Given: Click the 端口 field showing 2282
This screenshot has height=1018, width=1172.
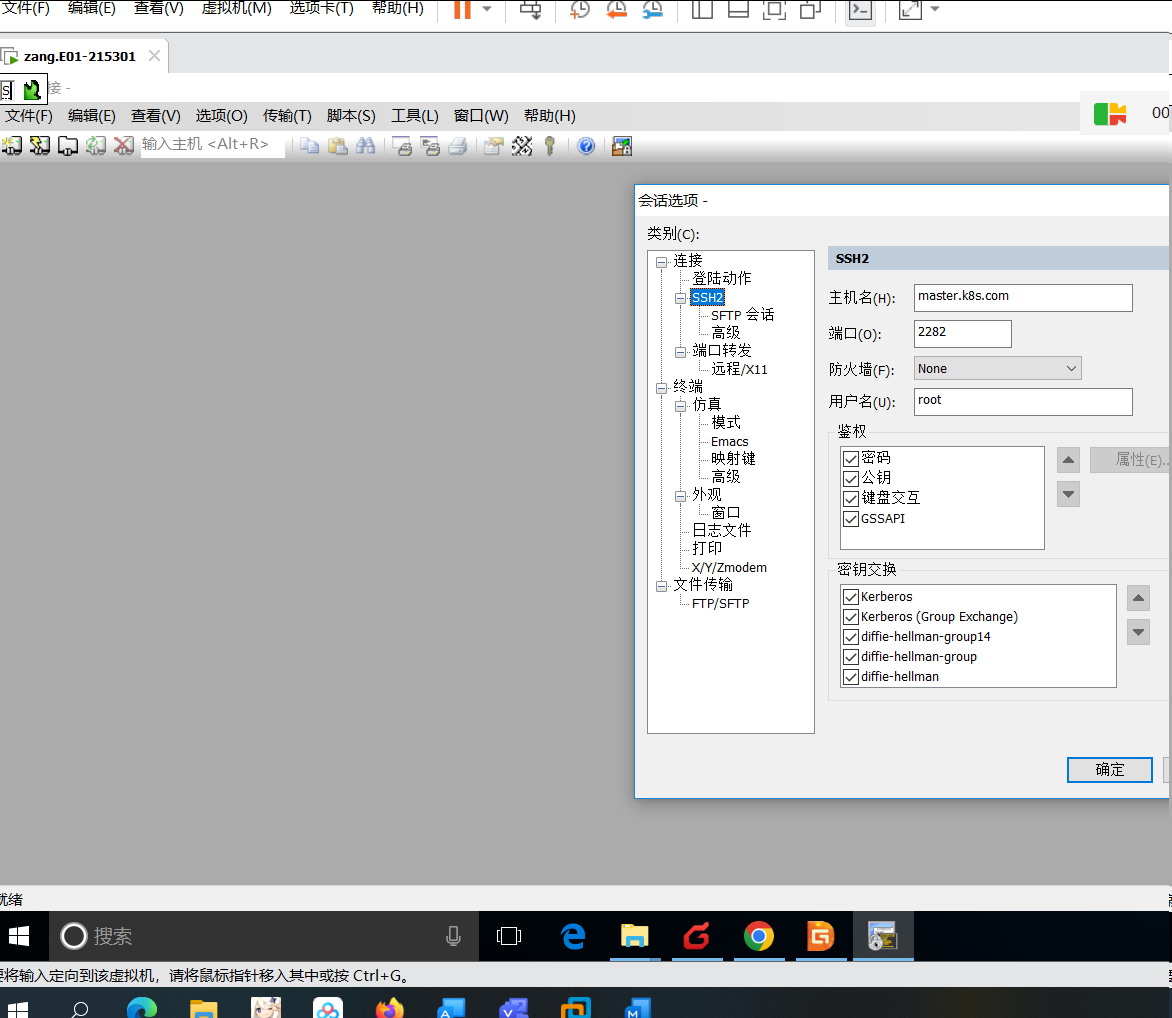Looking at the screenshot, I should (963, 333).
